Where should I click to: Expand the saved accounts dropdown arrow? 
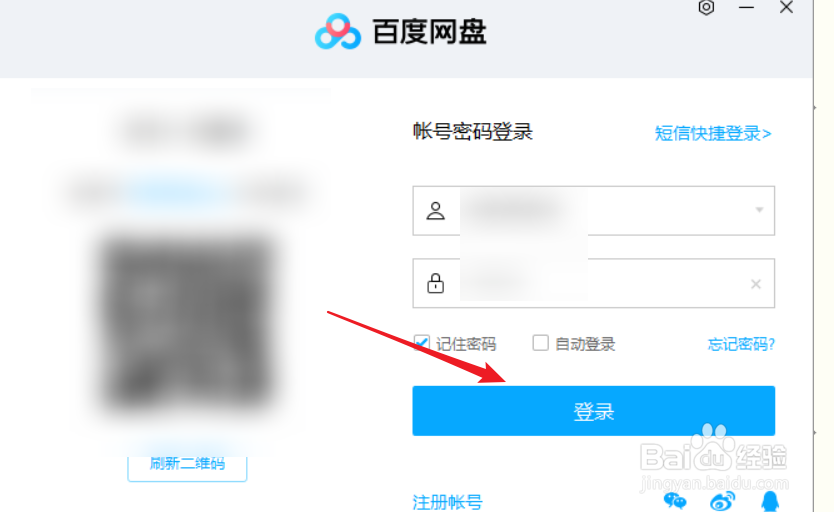click(760, 210)
